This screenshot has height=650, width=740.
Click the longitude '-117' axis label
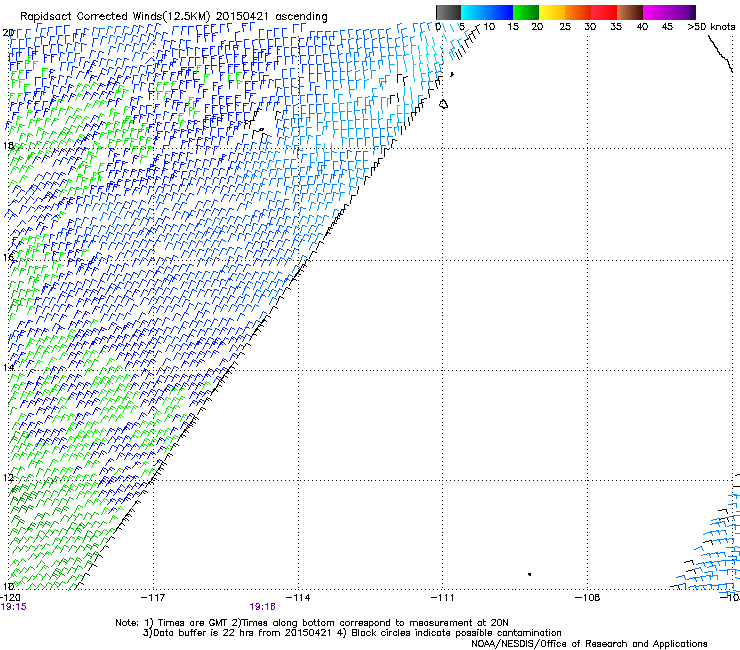pos(153,598)
